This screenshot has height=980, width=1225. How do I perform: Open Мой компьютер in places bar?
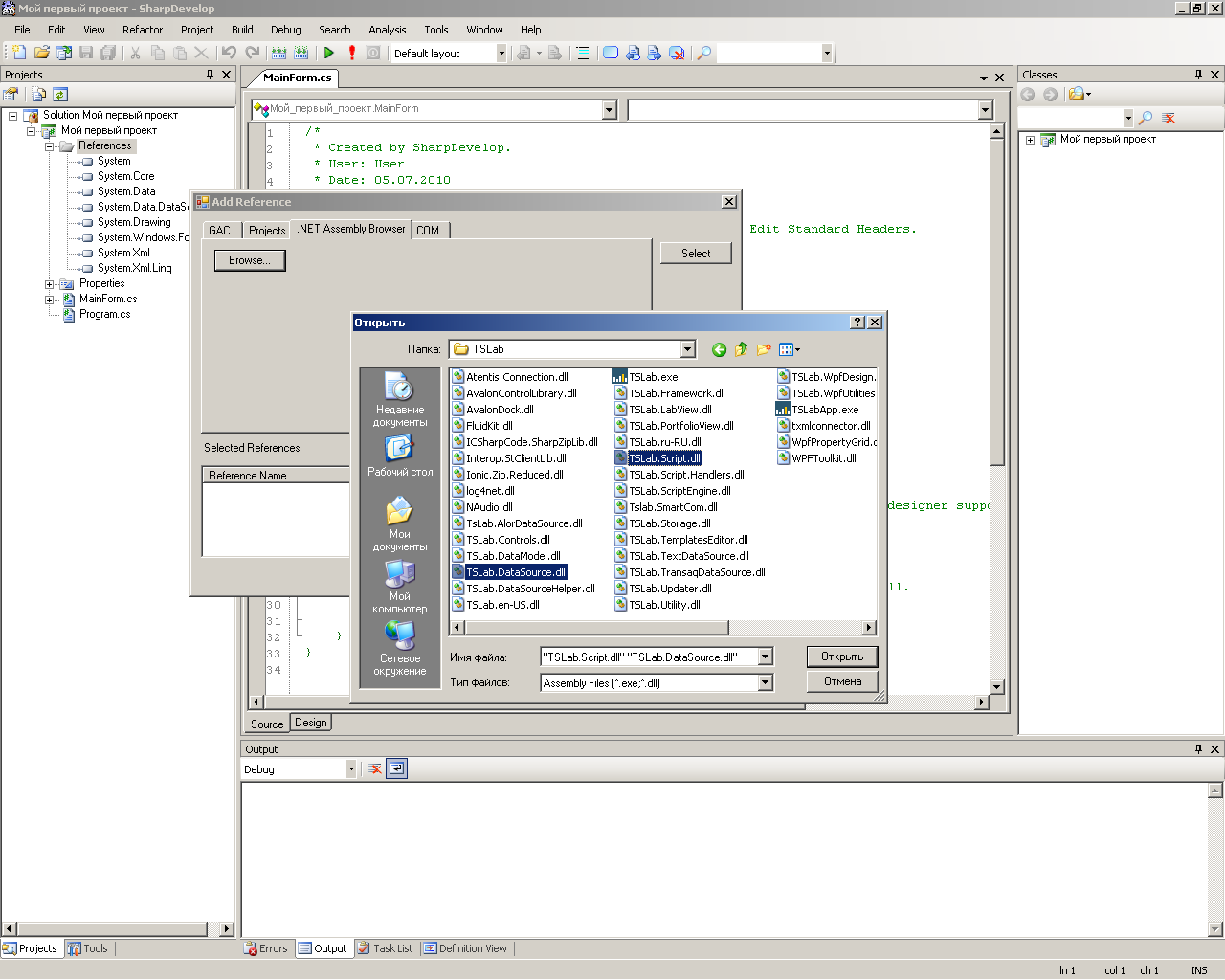400,587
